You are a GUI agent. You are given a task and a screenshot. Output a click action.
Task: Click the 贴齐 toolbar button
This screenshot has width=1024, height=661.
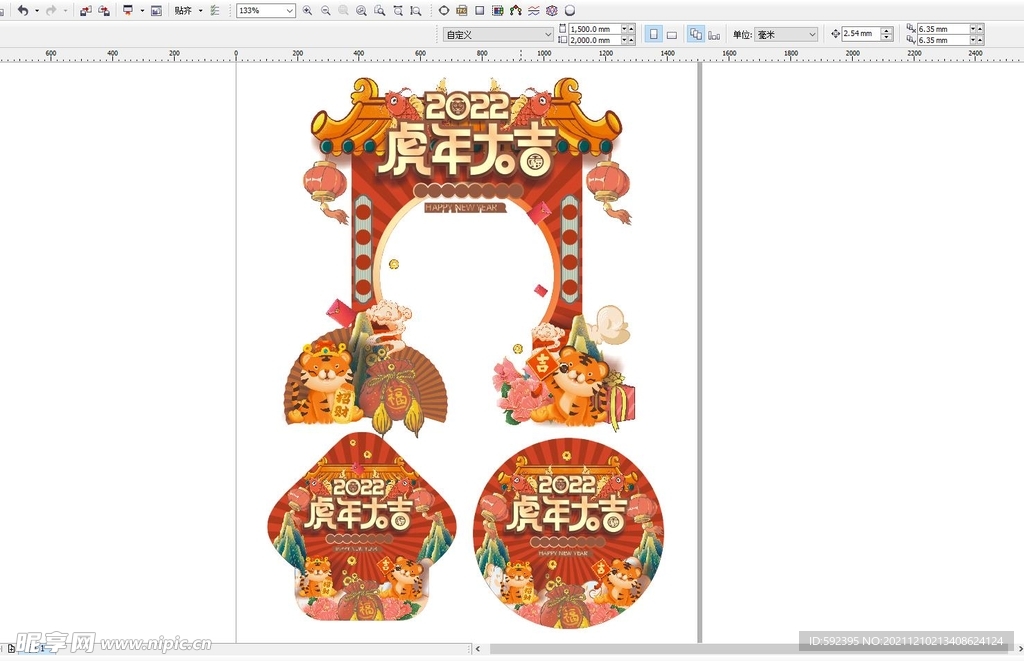coord(183,10)
